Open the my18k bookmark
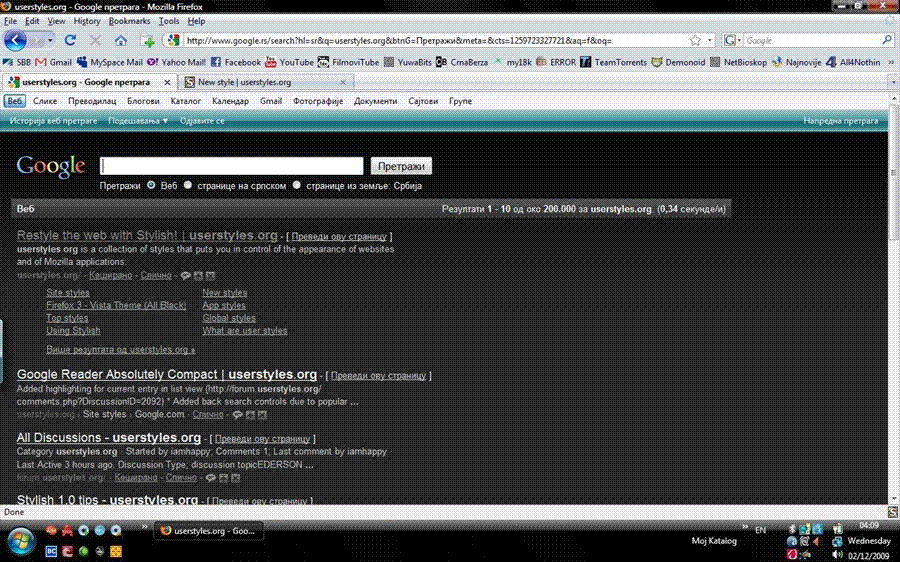 click(512, 62)
